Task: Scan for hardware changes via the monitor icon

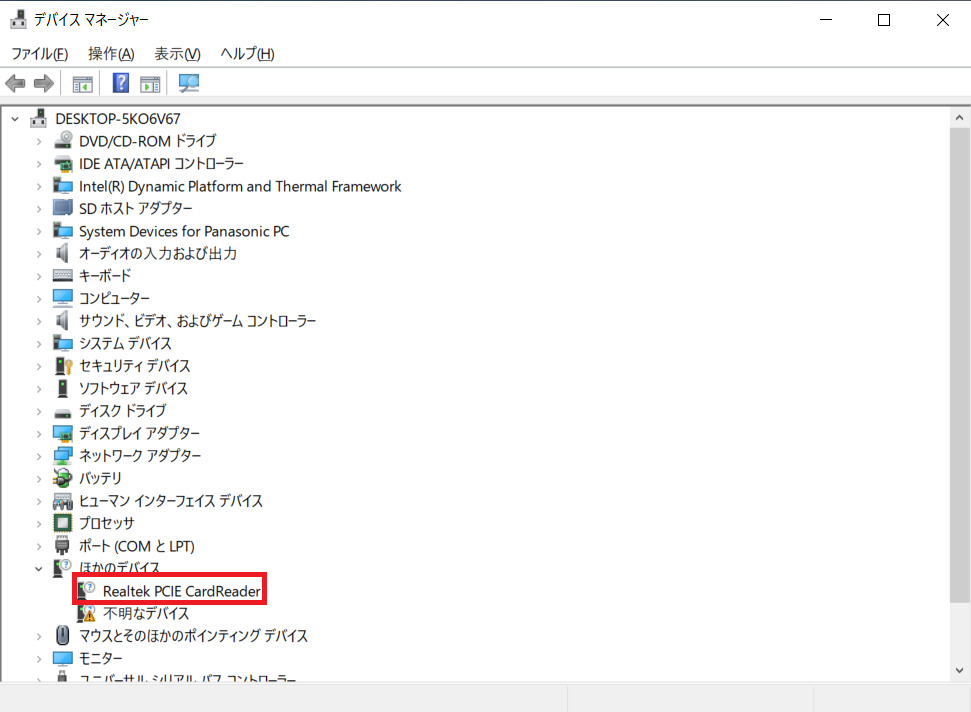Action: (188, 83)
